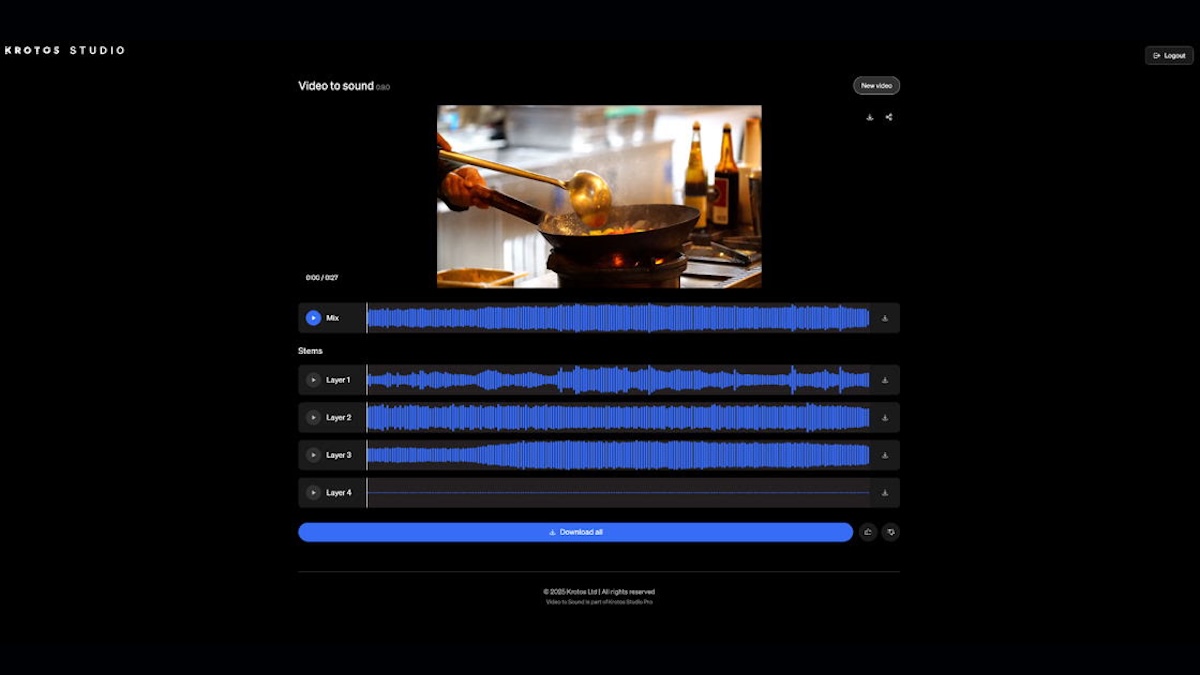The height and width of the screenshot is (675, 1200).
Task: Download the Layer 3 stem
Action: tap(884, 454)
